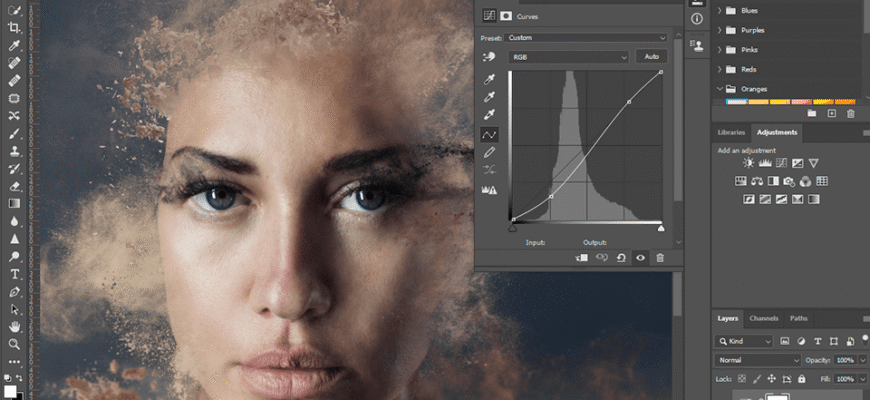870x400 pixels.
Task: Select the Hand tool
Action: pos(14,326)
